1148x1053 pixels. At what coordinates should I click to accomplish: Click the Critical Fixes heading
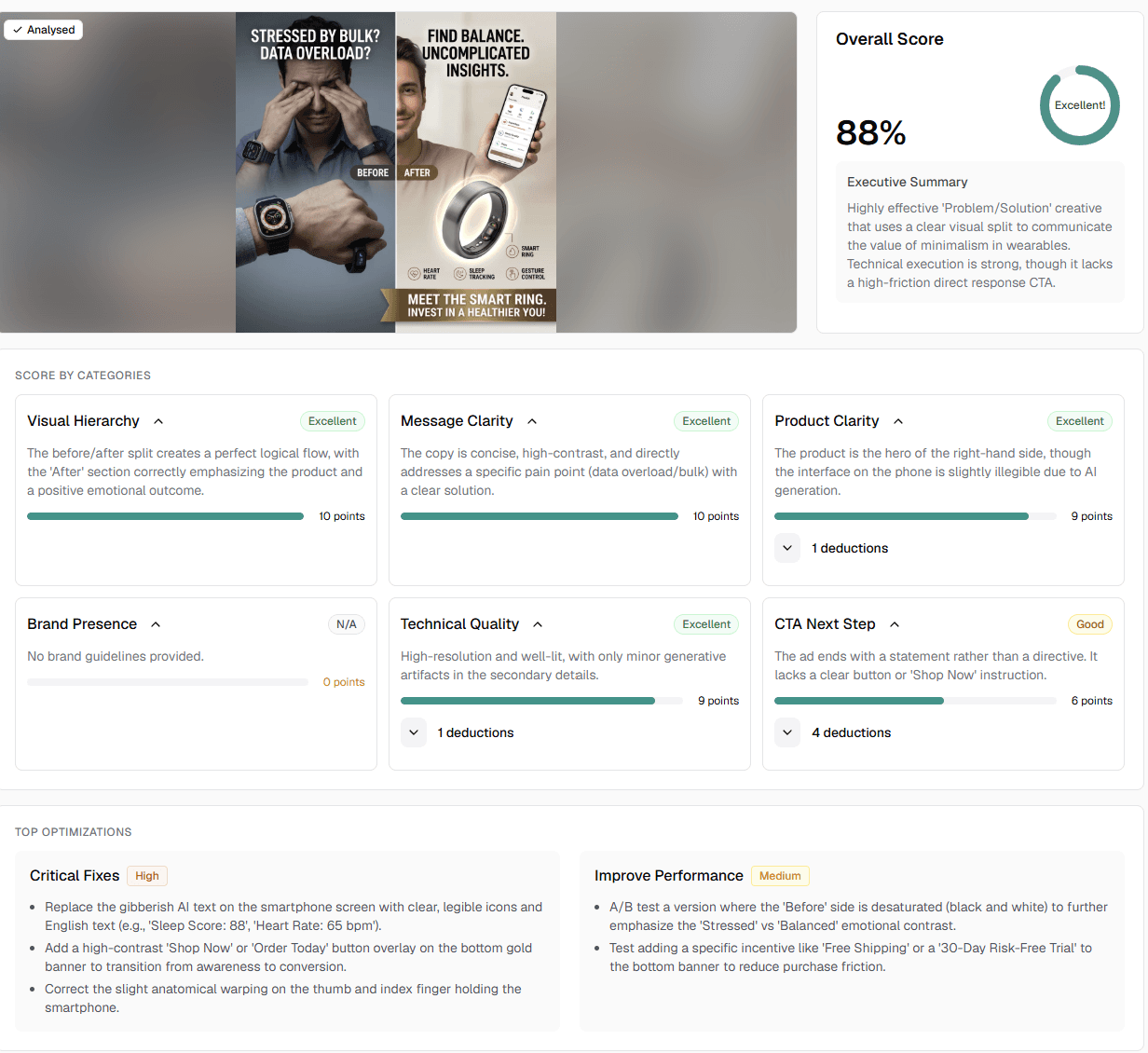[x=75, y=876]
